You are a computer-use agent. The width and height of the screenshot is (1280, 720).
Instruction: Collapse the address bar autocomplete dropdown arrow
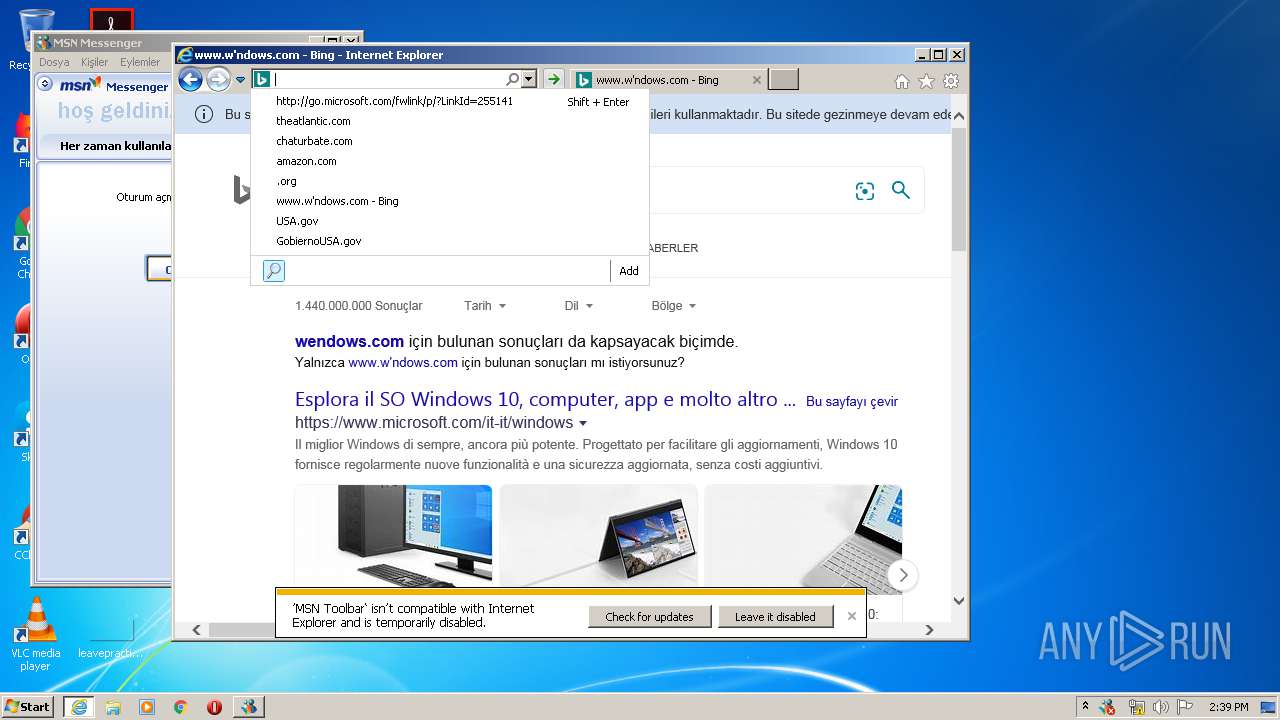529,79
